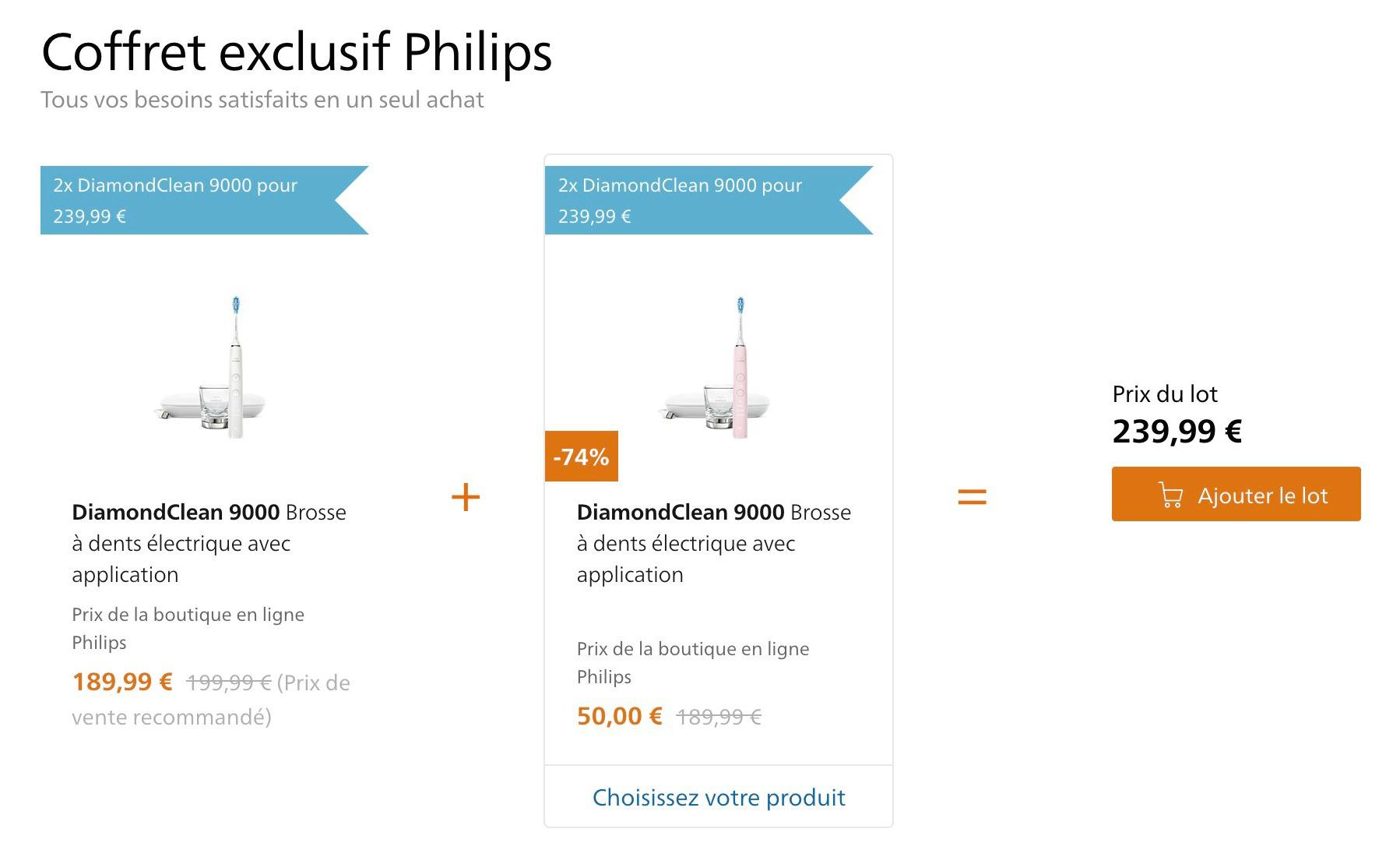Click the orange equals sign
Screen dimensions: 1400x857
(x=972, y=496)
